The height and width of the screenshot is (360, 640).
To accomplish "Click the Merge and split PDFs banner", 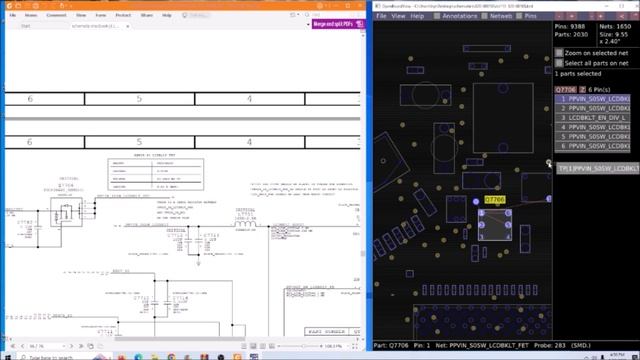I will (338, 24).
